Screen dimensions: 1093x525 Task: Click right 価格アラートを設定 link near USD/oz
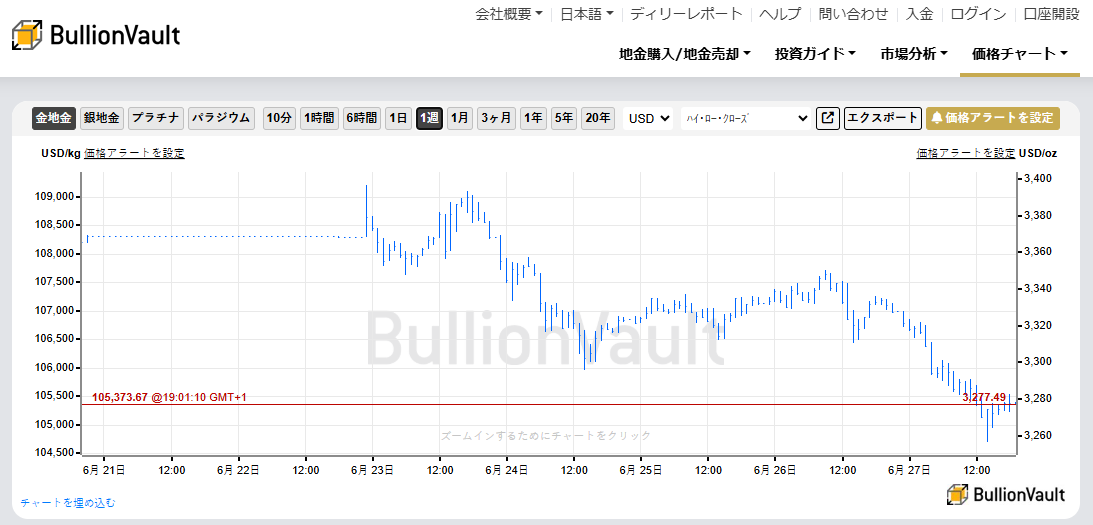(965, 153)
